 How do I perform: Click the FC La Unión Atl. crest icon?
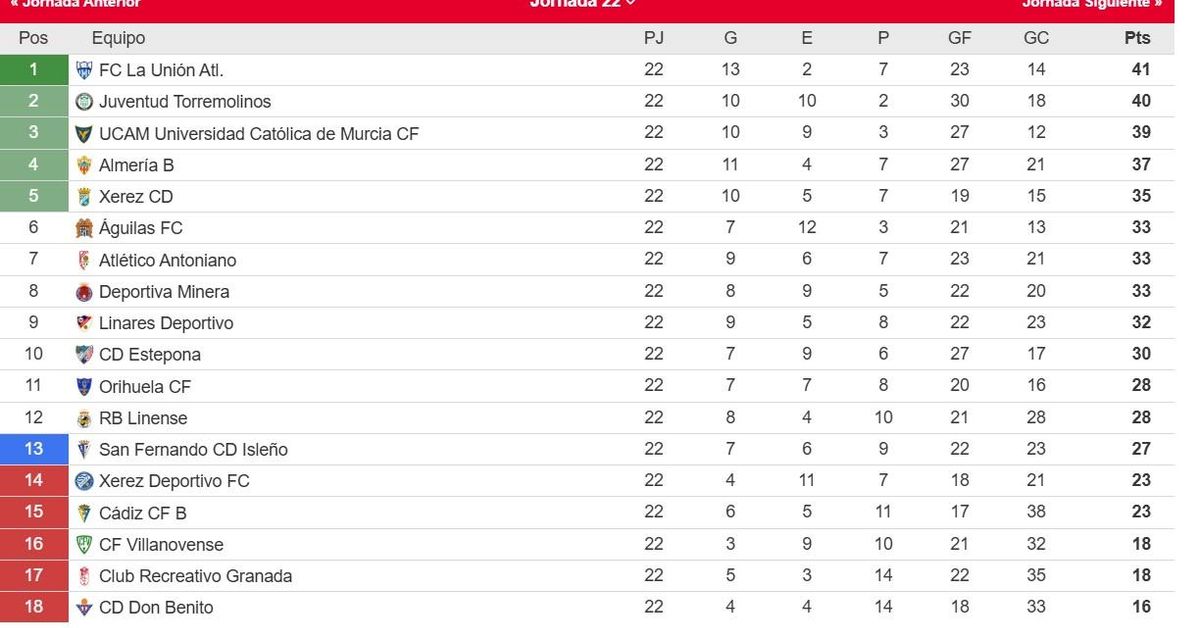point(84,70)
